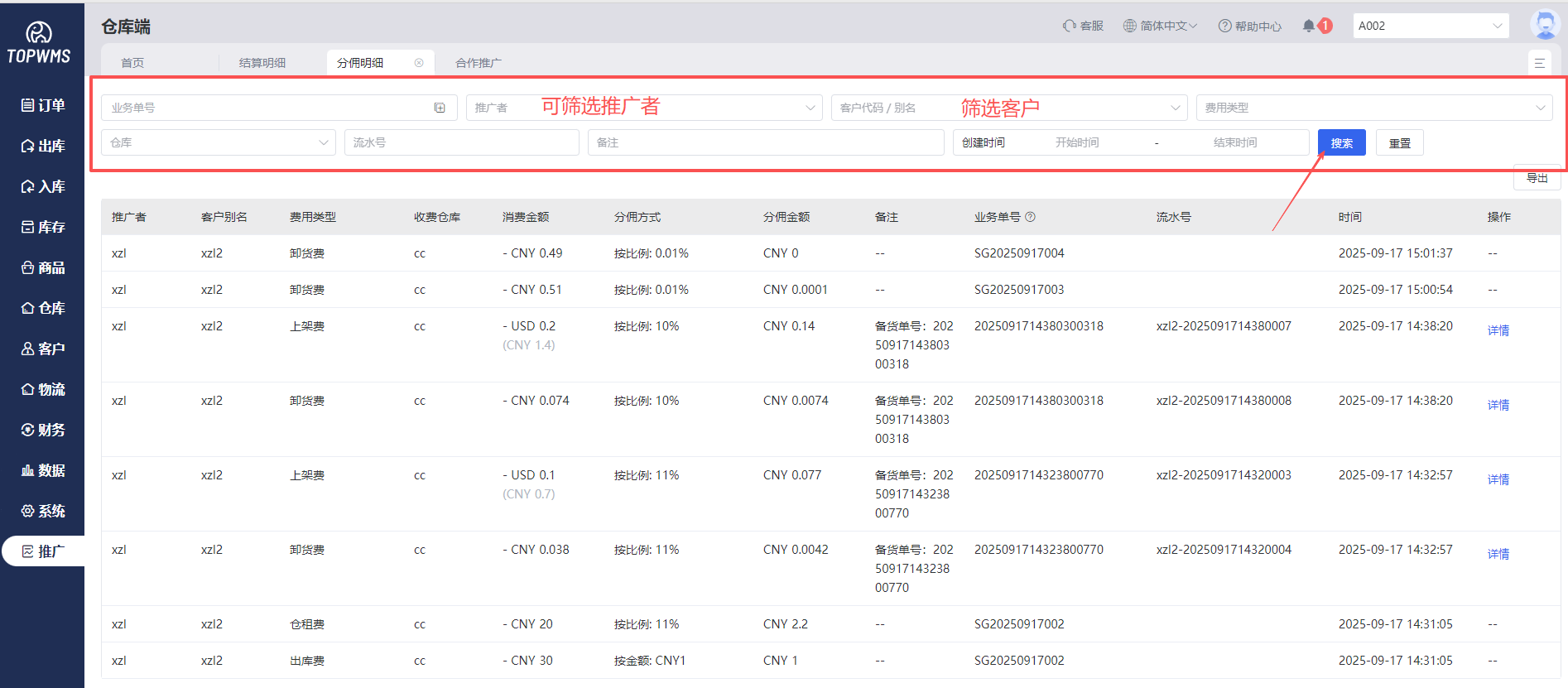Click the 流水号 input field
Image resolution: width=1568 pixels, height=688 pixels.
[x=461, y=142]
